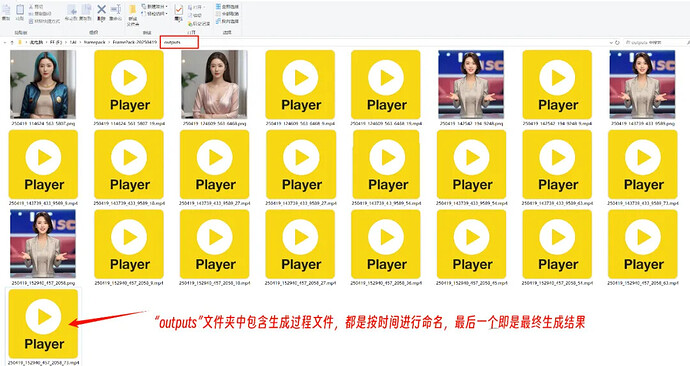Open the address bar history dropdown
690x366 pixels.
pos(611,43)
